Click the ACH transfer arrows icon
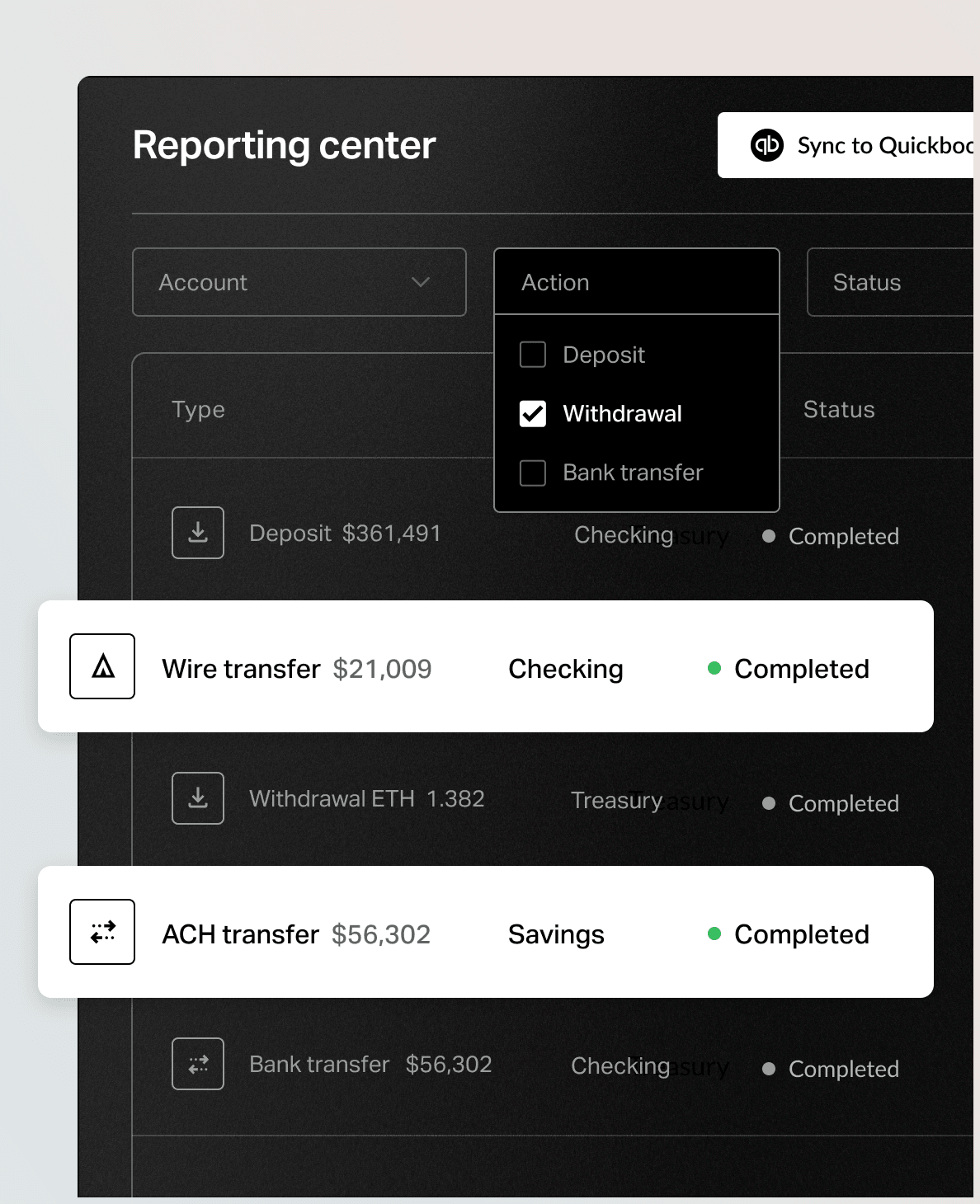 (101, 932)
